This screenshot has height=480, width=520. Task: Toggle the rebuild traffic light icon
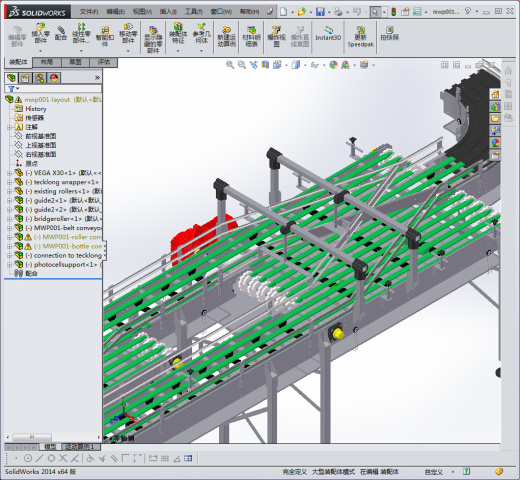(x=394, y=12)
